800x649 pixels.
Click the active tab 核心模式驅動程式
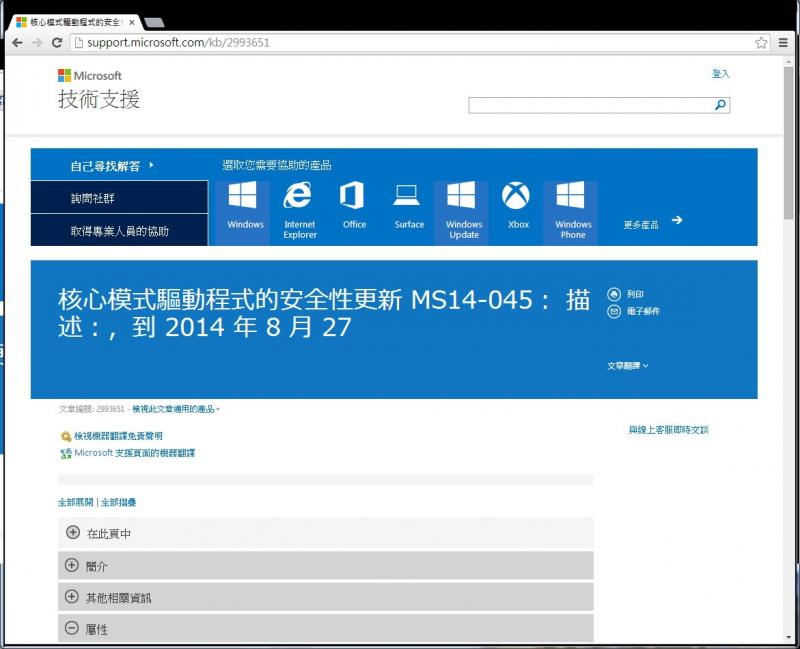[x=76, y=22]
